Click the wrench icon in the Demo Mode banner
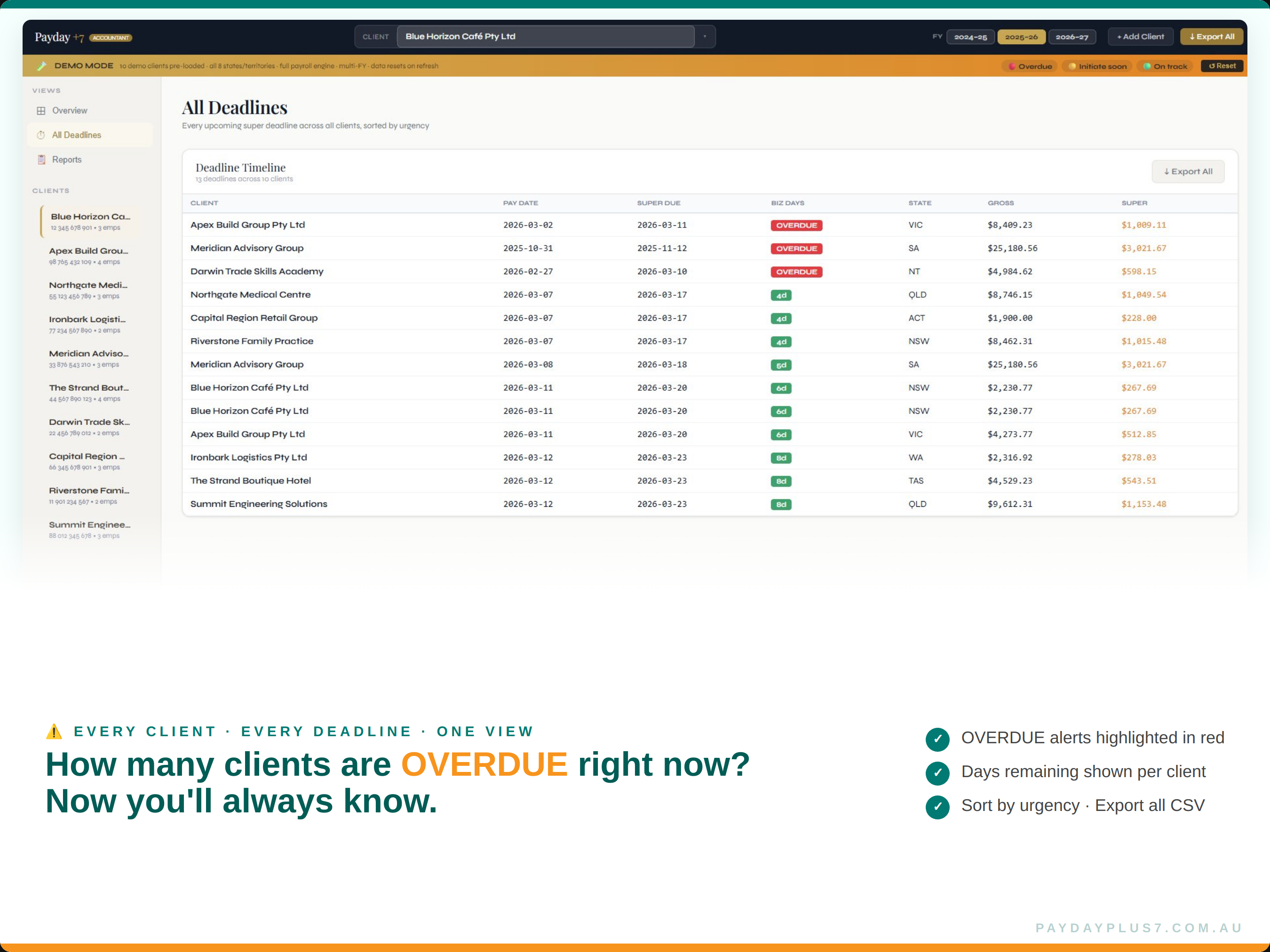 (42, 65)
